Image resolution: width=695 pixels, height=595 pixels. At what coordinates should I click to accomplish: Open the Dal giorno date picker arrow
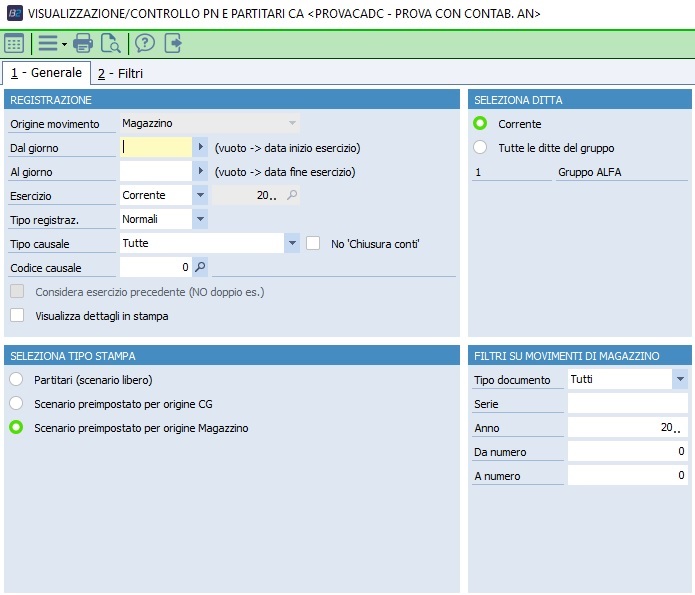pyautogui.click(x=200, y=147)
